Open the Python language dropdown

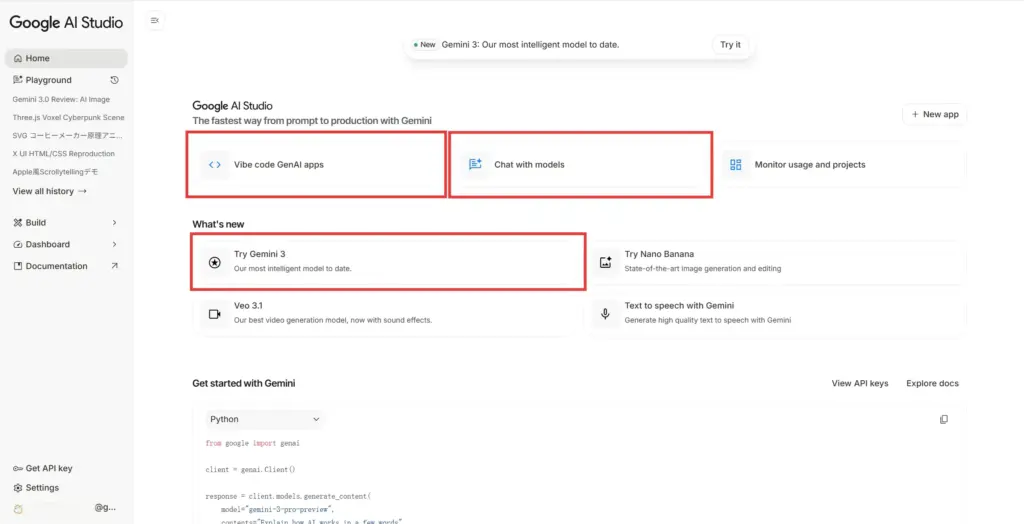265,419
